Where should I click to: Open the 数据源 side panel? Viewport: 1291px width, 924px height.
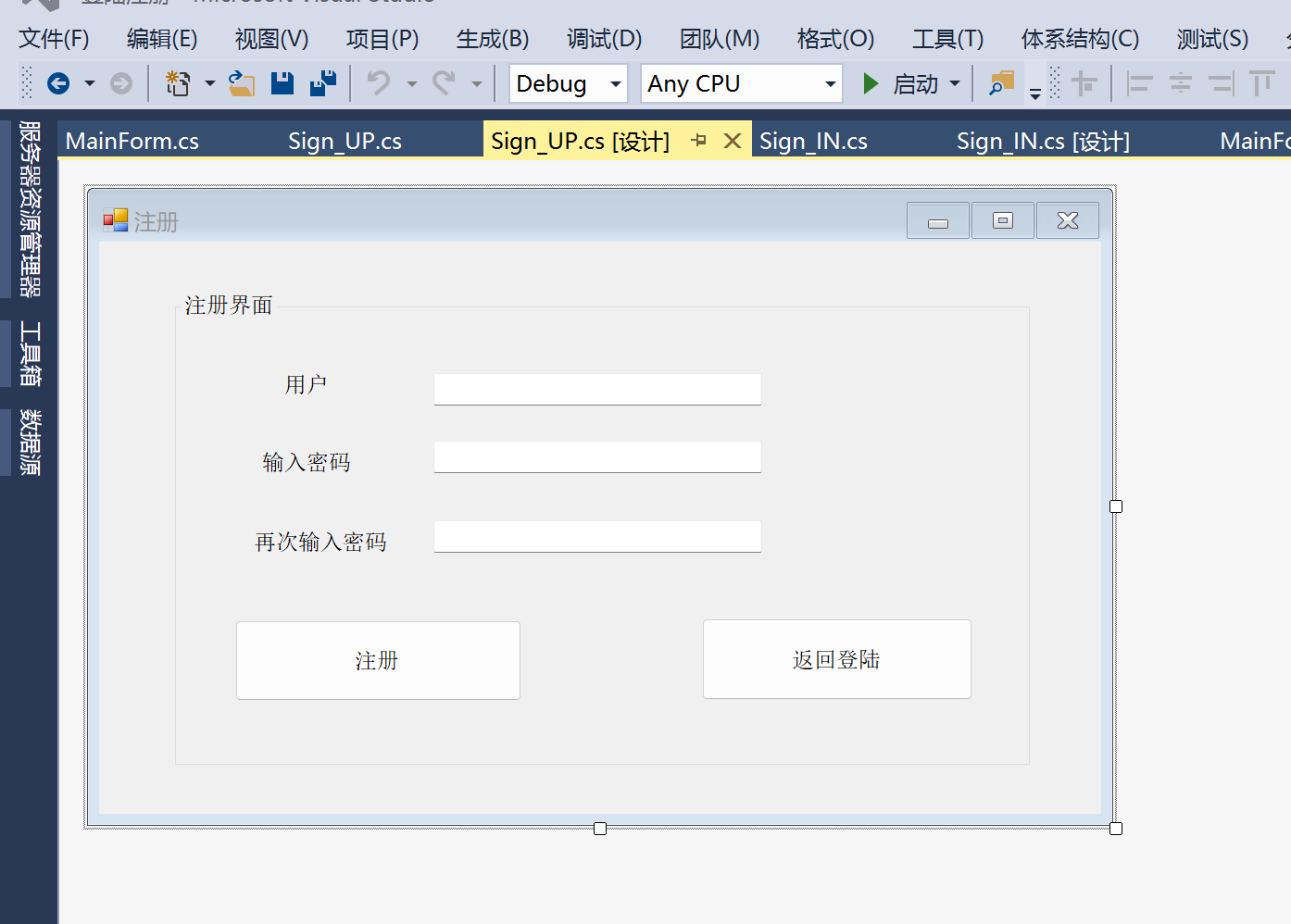30,443
